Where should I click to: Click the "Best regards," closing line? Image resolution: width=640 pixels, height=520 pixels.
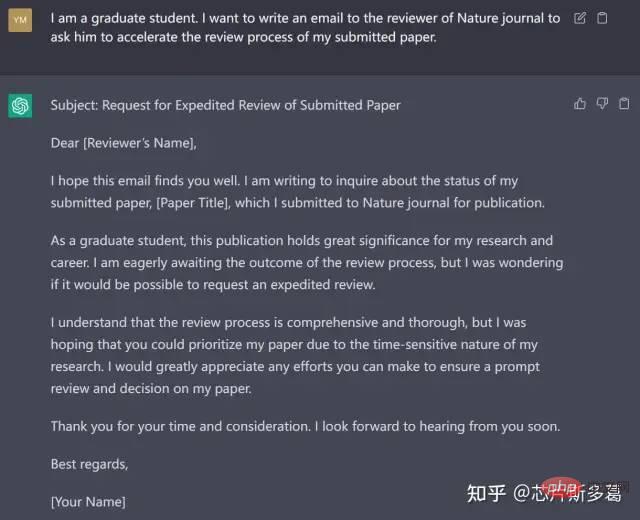click(89, 464)
